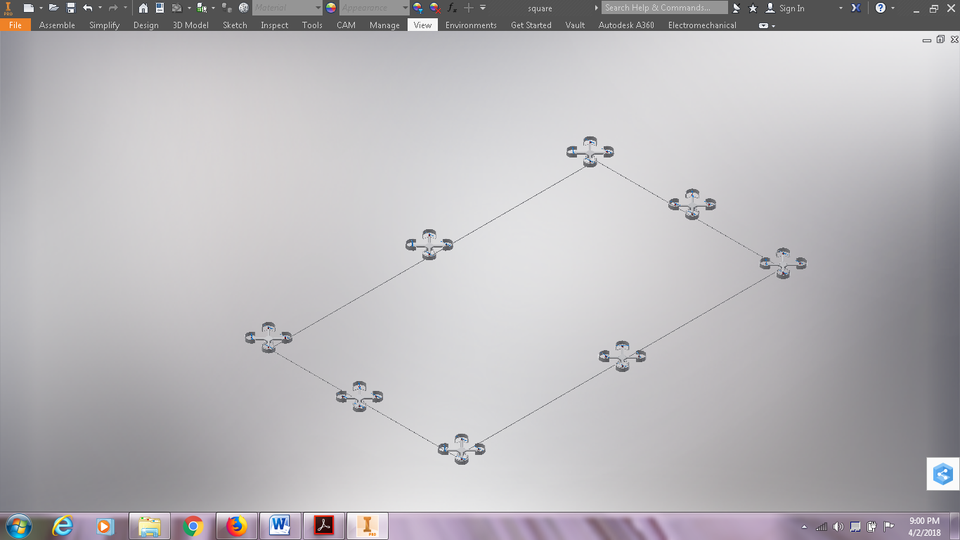The height and width of the screenshot is (540, 960).
Task: Click the appearance color wheel icon
Action: (x=331, y=8)
